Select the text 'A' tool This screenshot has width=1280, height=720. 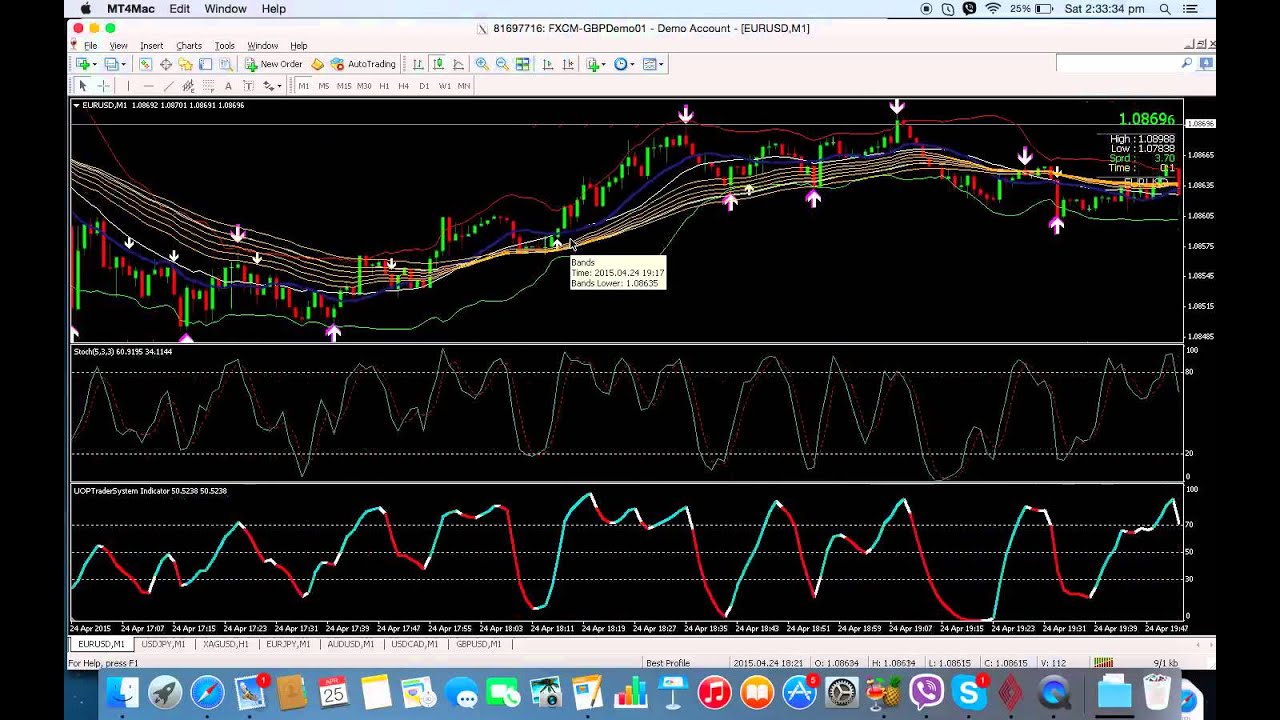tap(228, 86)
